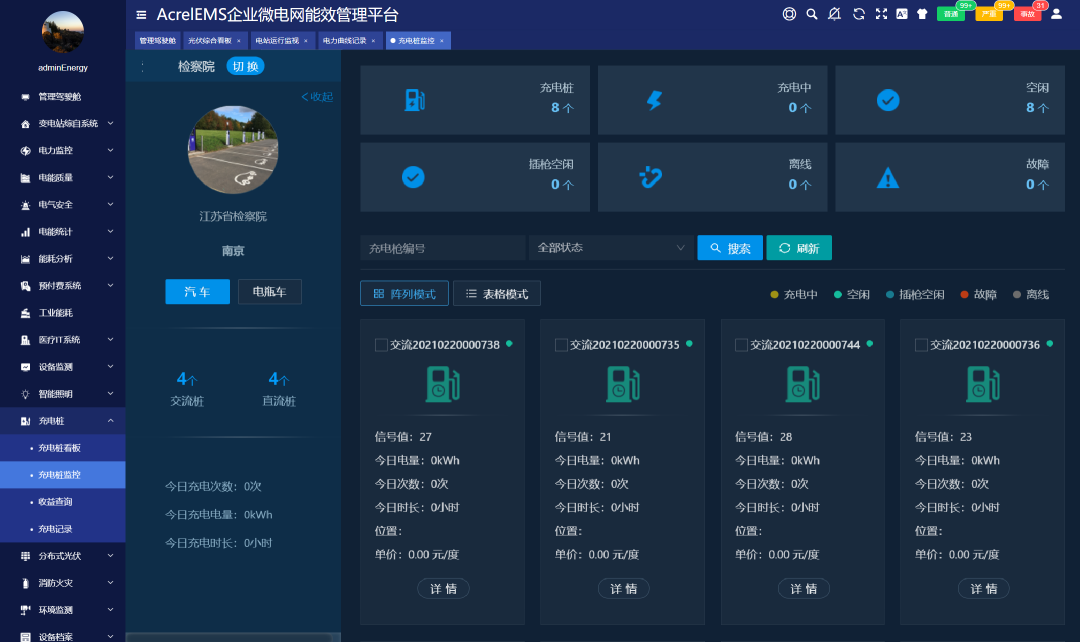1080x642 pixels.
Task: Click the charging gun number input field
Action: tap(442, 247)
